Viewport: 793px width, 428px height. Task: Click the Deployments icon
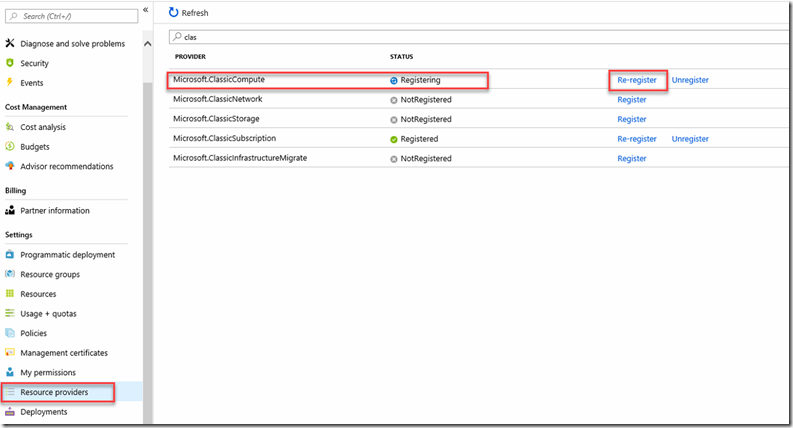click(x=10, y=411)
